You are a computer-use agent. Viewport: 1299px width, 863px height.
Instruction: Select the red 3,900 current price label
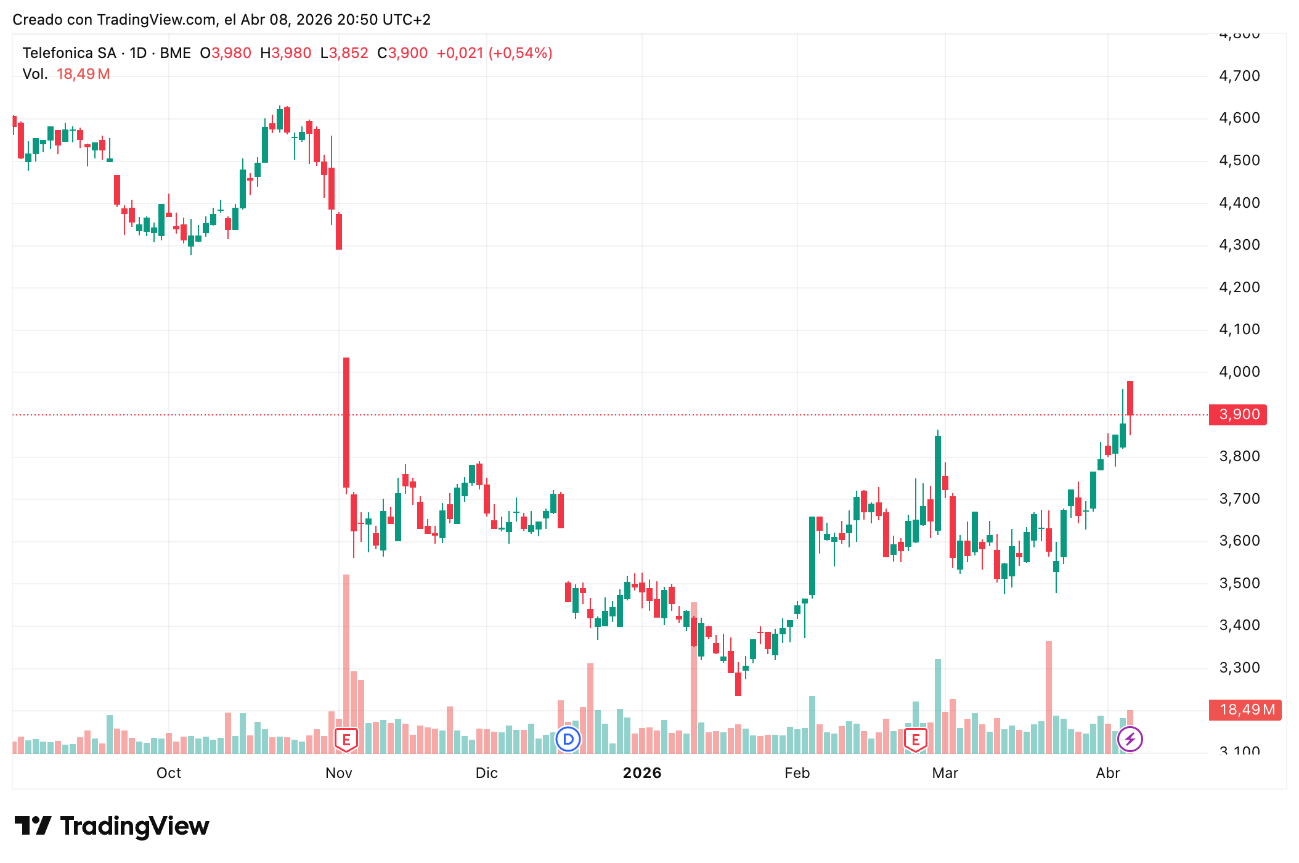[1237, 414]
